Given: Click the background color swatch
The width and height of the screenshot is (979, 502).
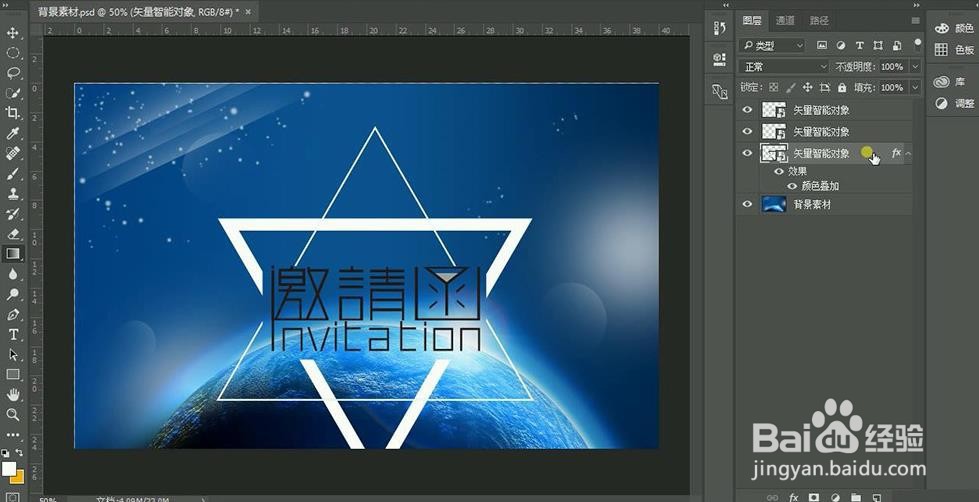Looking at the screenshot, I should tap(18, 477).
